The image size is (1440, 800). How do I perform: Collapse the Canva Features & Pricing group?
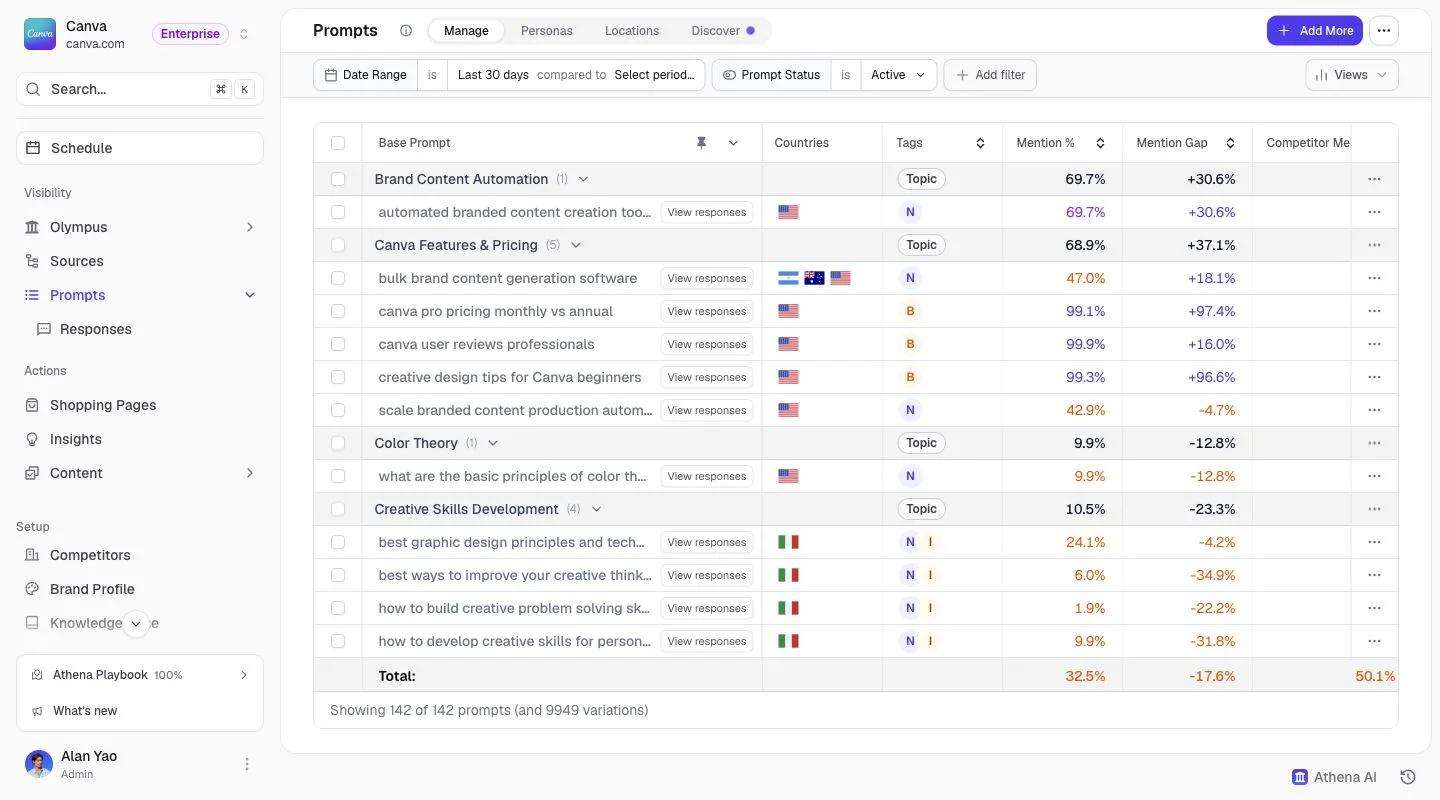(576, 245)
